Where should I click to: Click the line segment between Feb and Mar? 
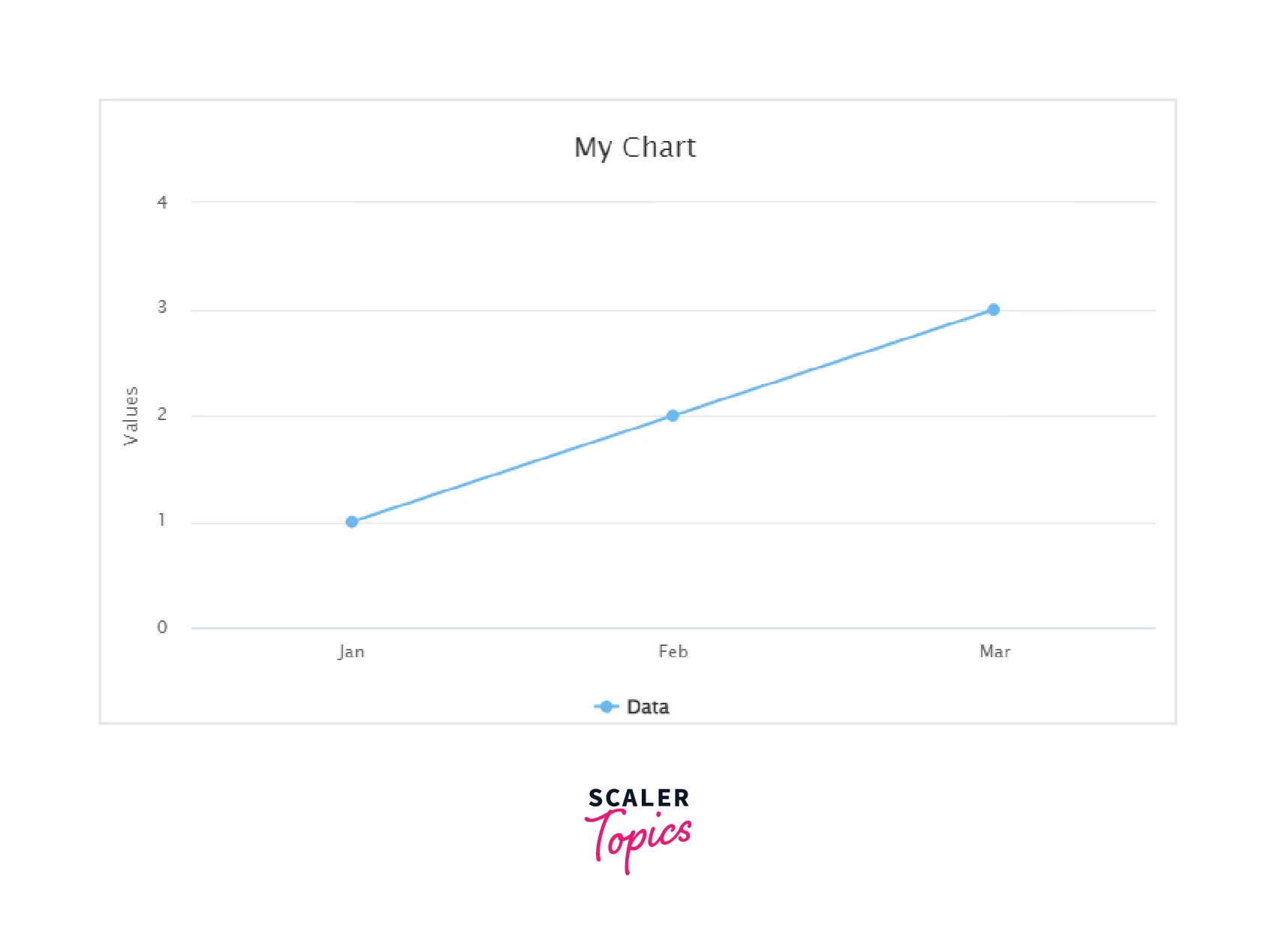(833, 363)
